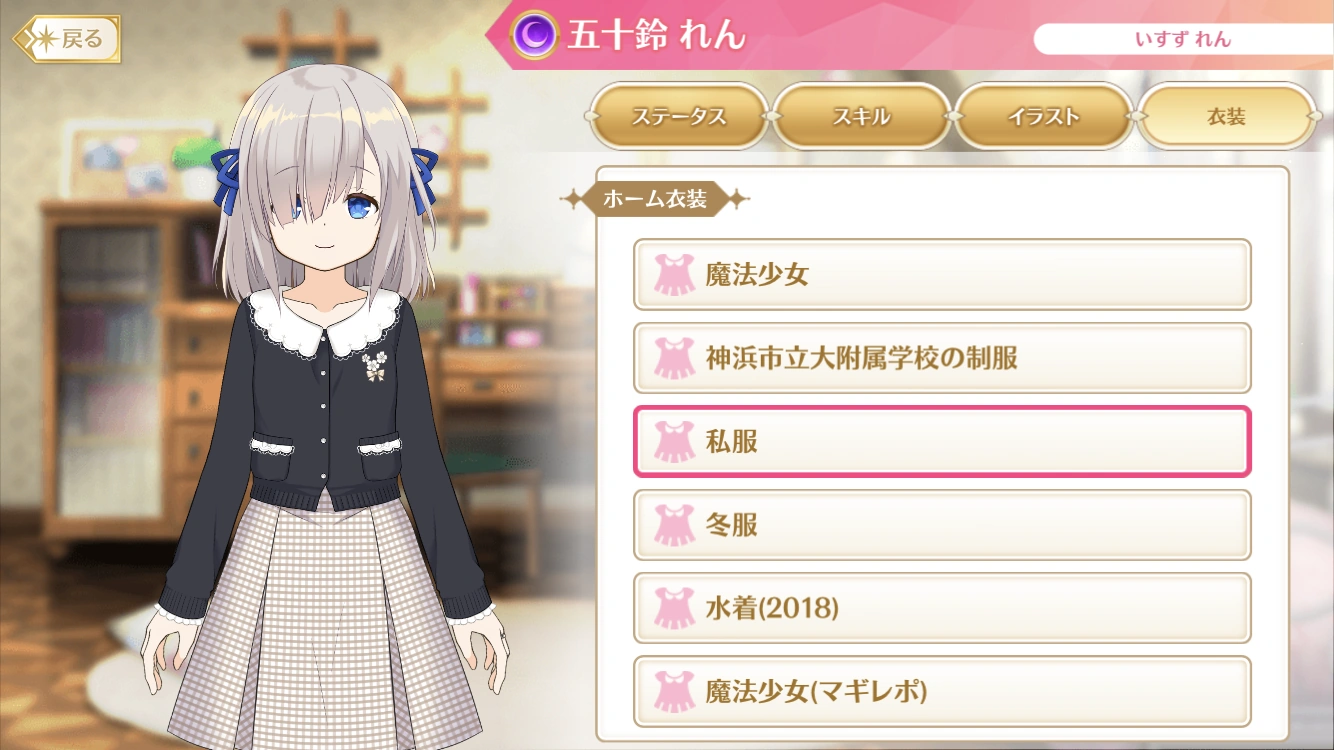
Task: Select 水着(2018) swimsuit costume
Action: pos(942,608)
